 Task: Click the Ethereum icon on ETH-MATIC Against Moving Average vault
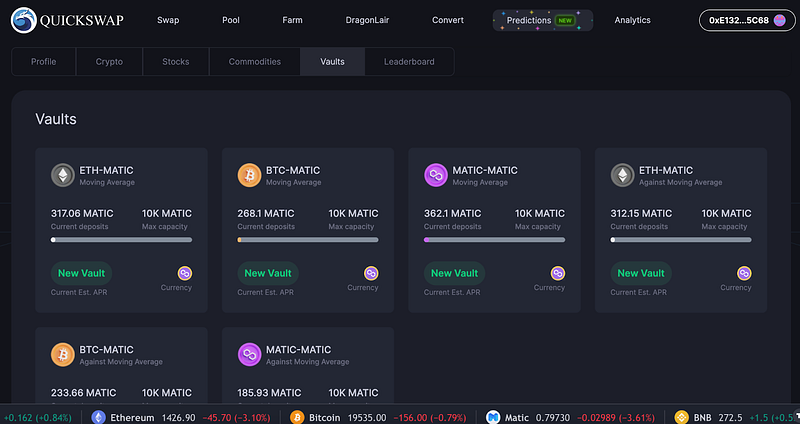tap(622, 176)
